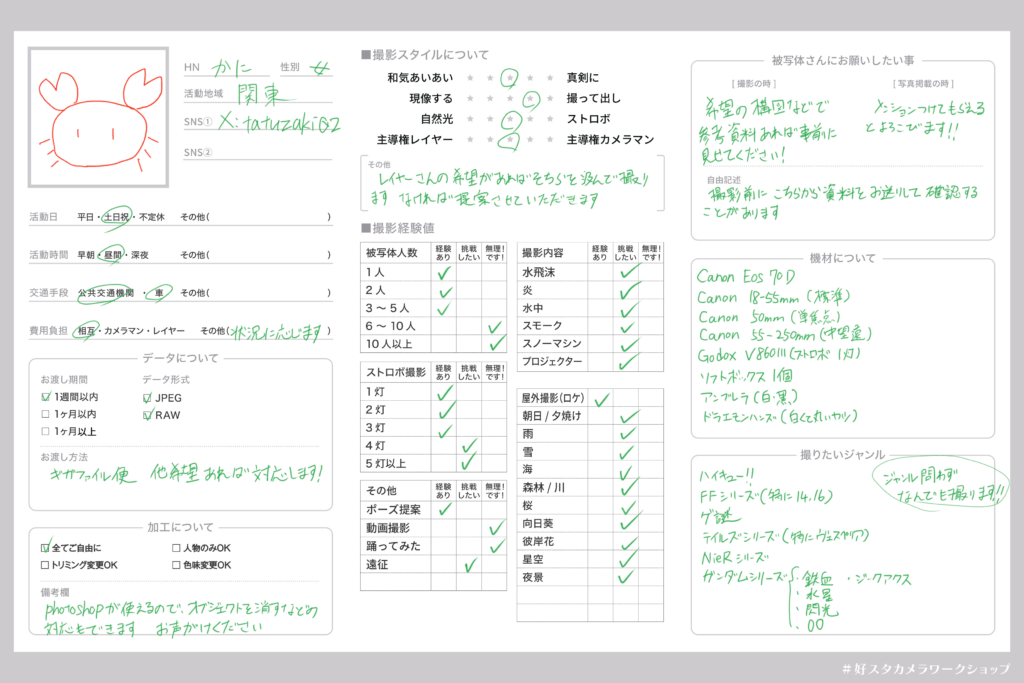Toggle the JPEG data format checkbox
Image resolution: width=1024 pixels, height=683 pixels.
[147, 398]
